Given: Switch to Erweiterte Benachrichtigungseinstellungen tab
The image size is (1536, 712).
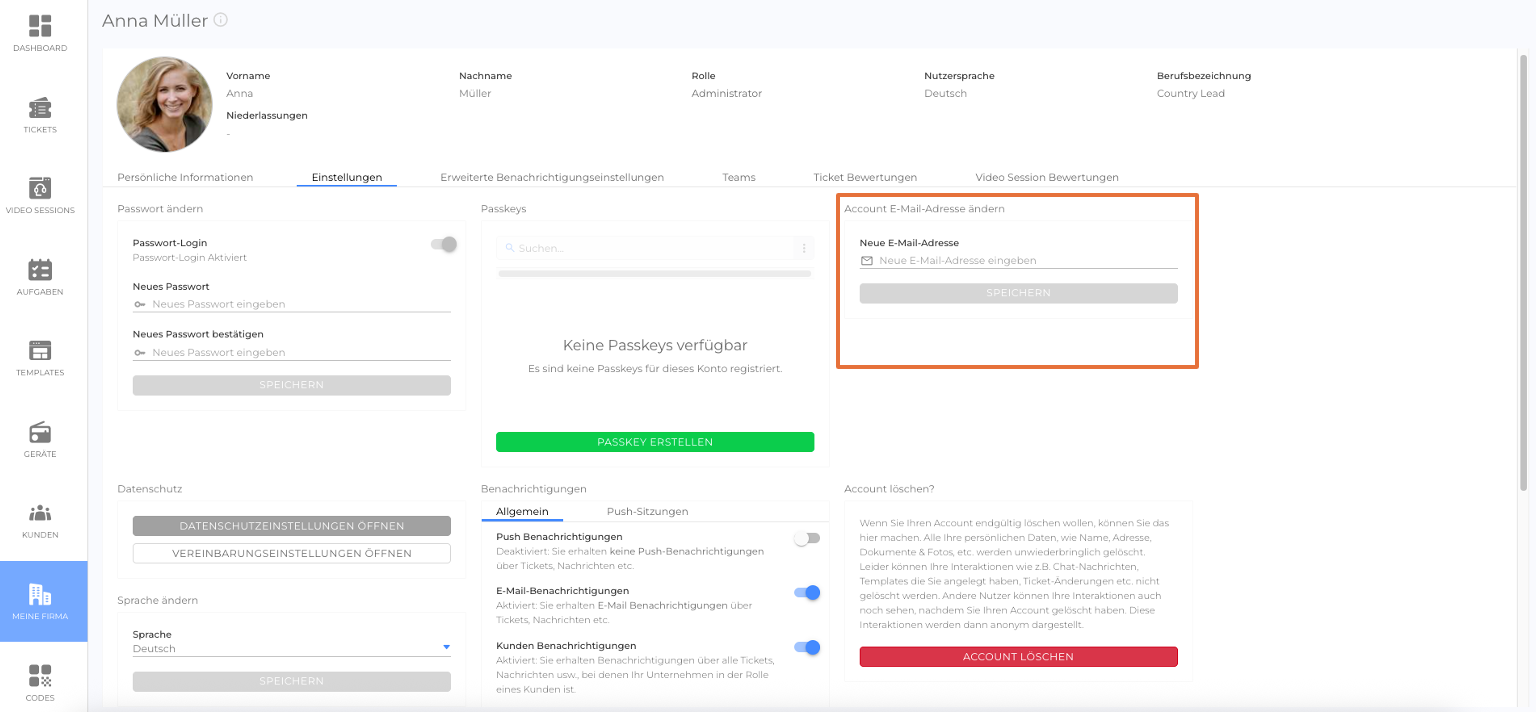Looking at the screenshot, I should (x=552, y=177).
